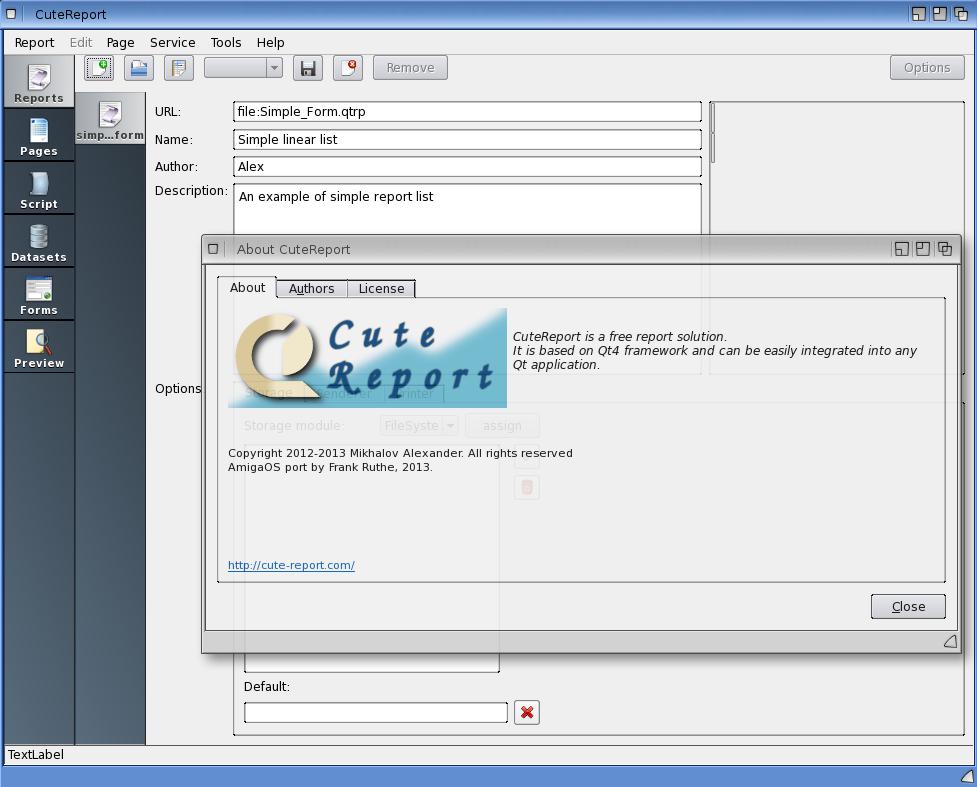Viewport: 977px width, 787px height.
Task: Switch to the Pages sidebar section
Action: coord(39,136)
